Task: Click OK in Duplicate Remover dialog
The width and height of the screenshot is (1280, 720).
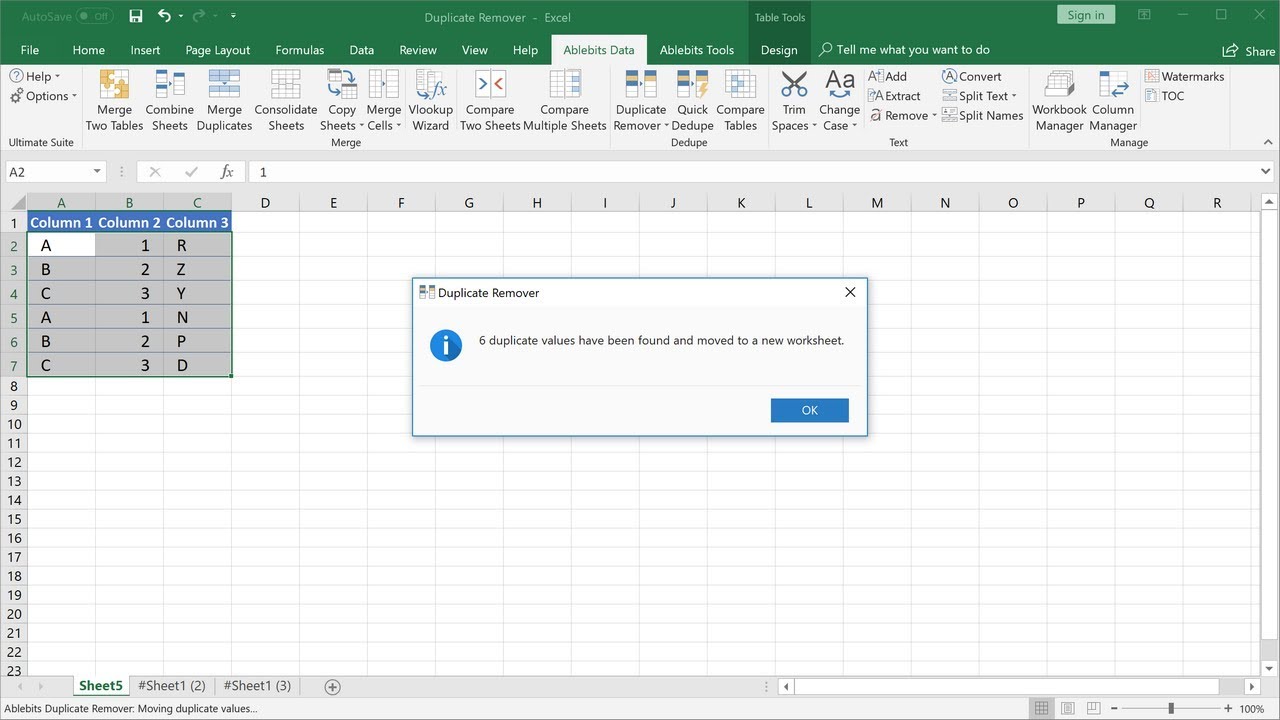Action: [810, 410]
